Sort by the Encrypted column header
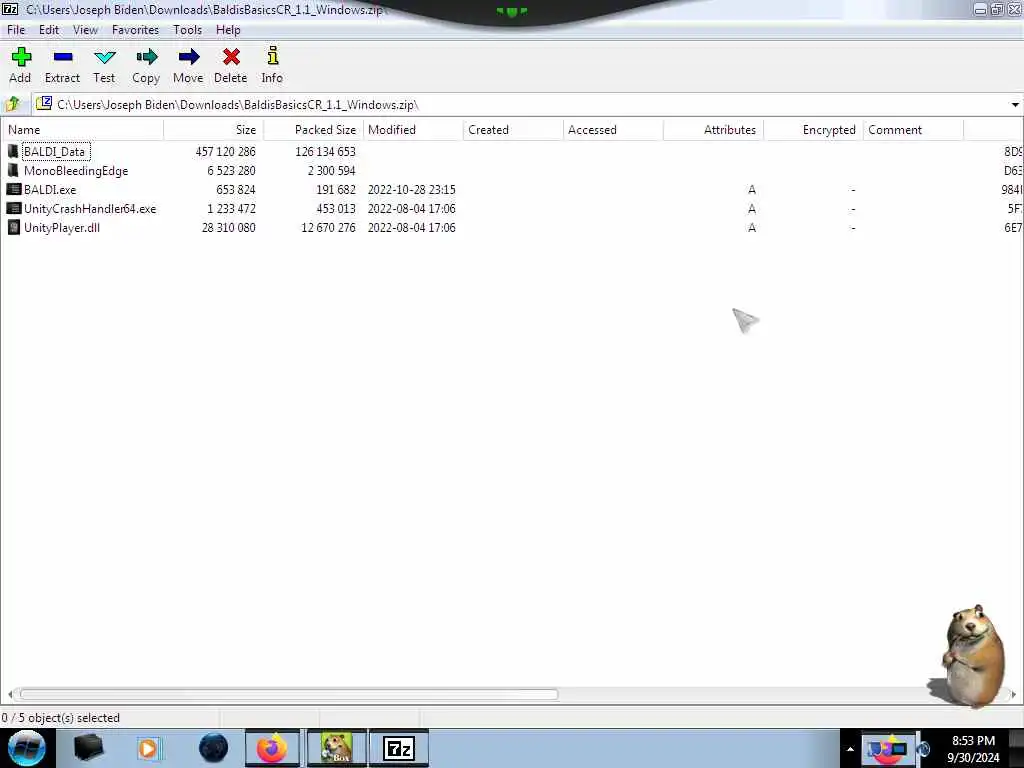Screen dimensions: 1024x768 [813, 130]
